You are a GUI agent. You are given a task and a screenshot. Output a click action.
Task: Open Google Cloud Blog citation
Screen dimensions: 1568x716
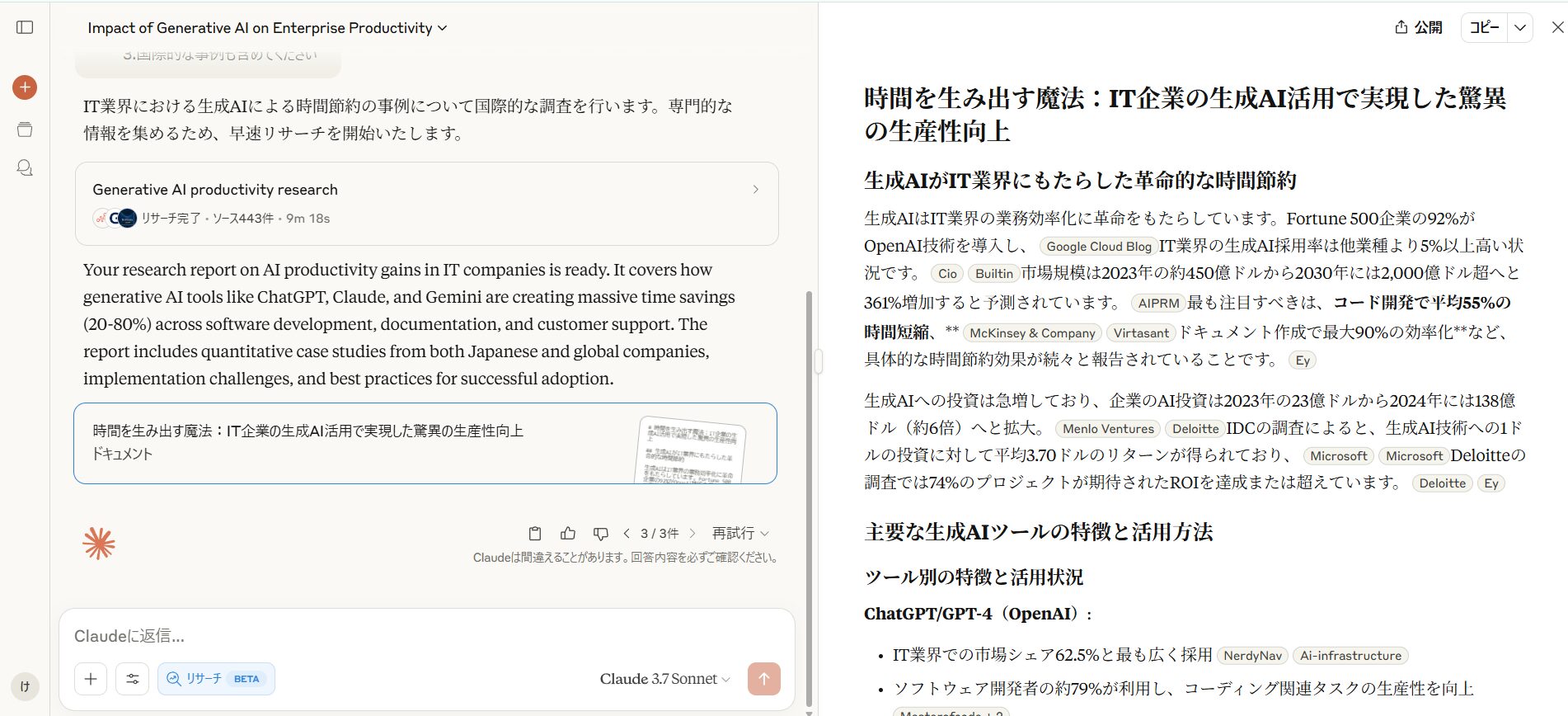[1098, 247]
